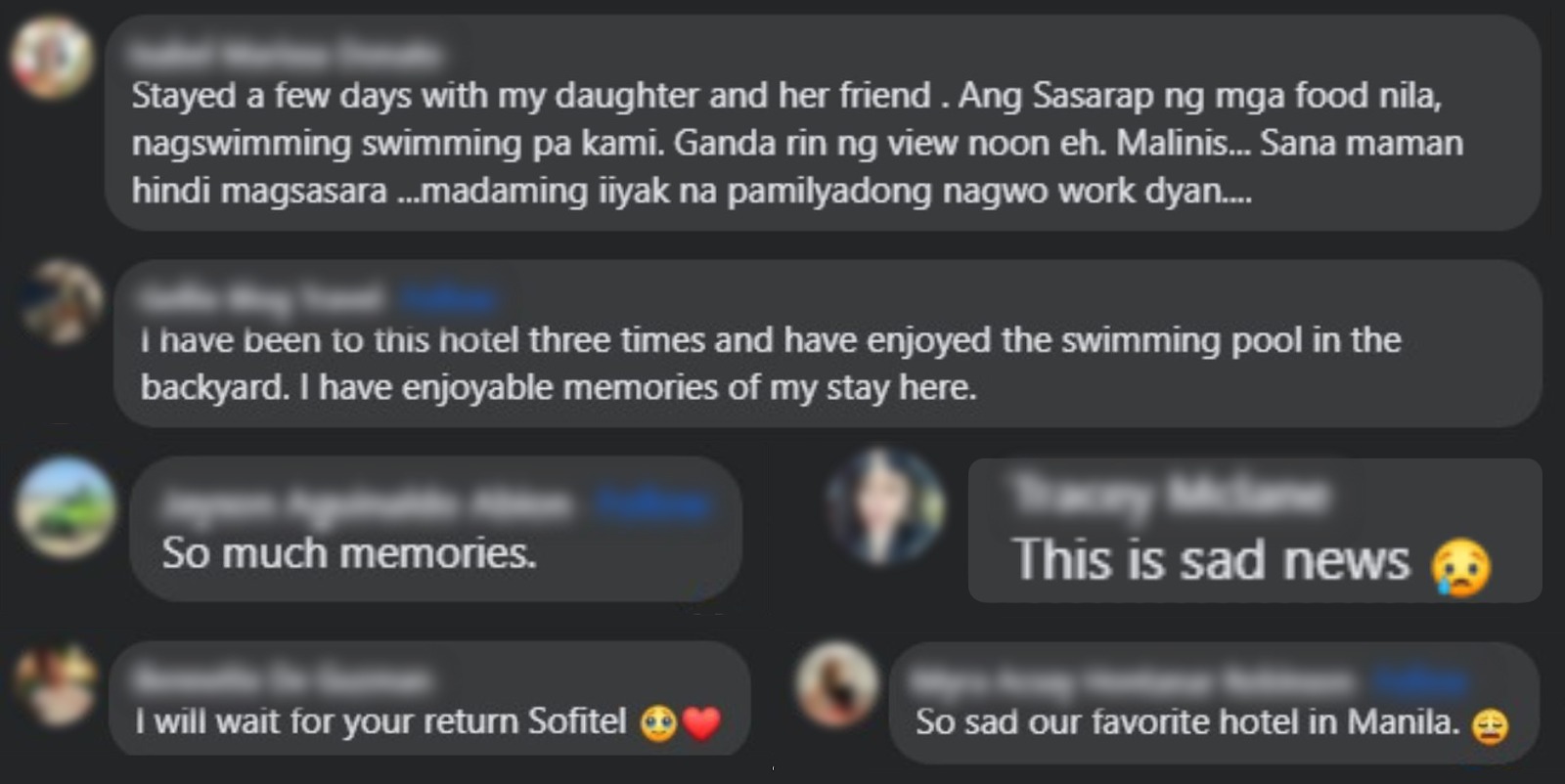
Task: Follow the commenter who enjoyed the swimming pool
Action: (448, 296)
